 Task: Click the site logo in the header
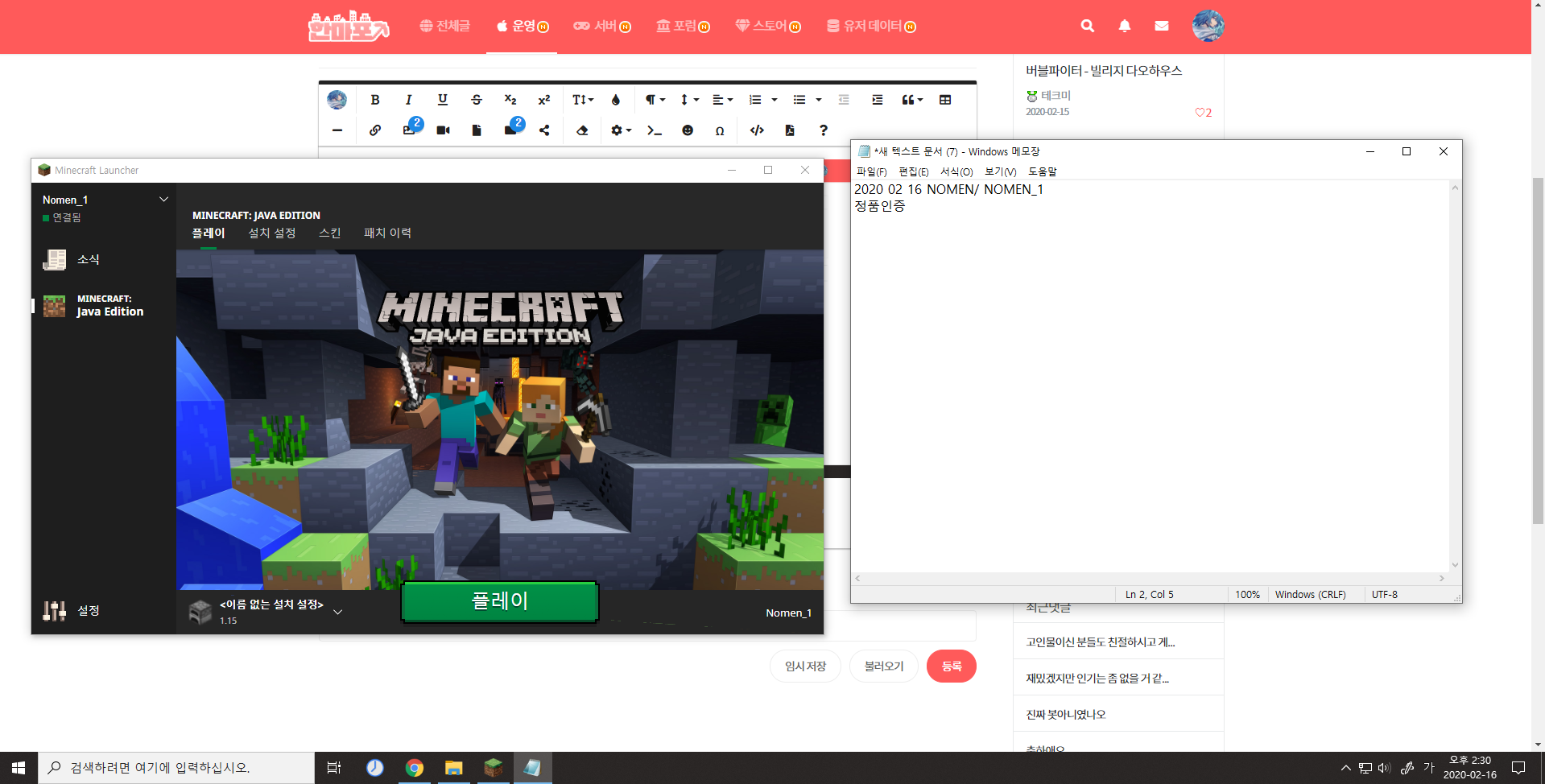pyautogui.click(x=349, y=27)
